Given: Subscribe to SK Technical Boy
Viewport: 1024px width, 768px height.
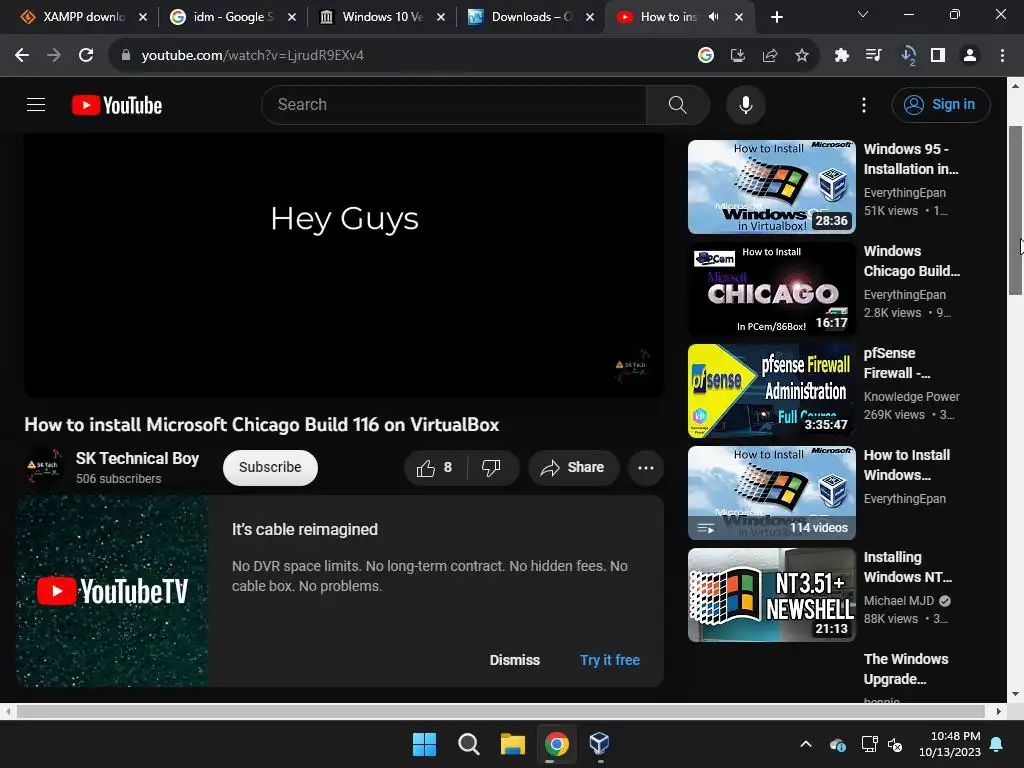Looking at the screenshot, I should pyautogui.click(x=270, y=468).
